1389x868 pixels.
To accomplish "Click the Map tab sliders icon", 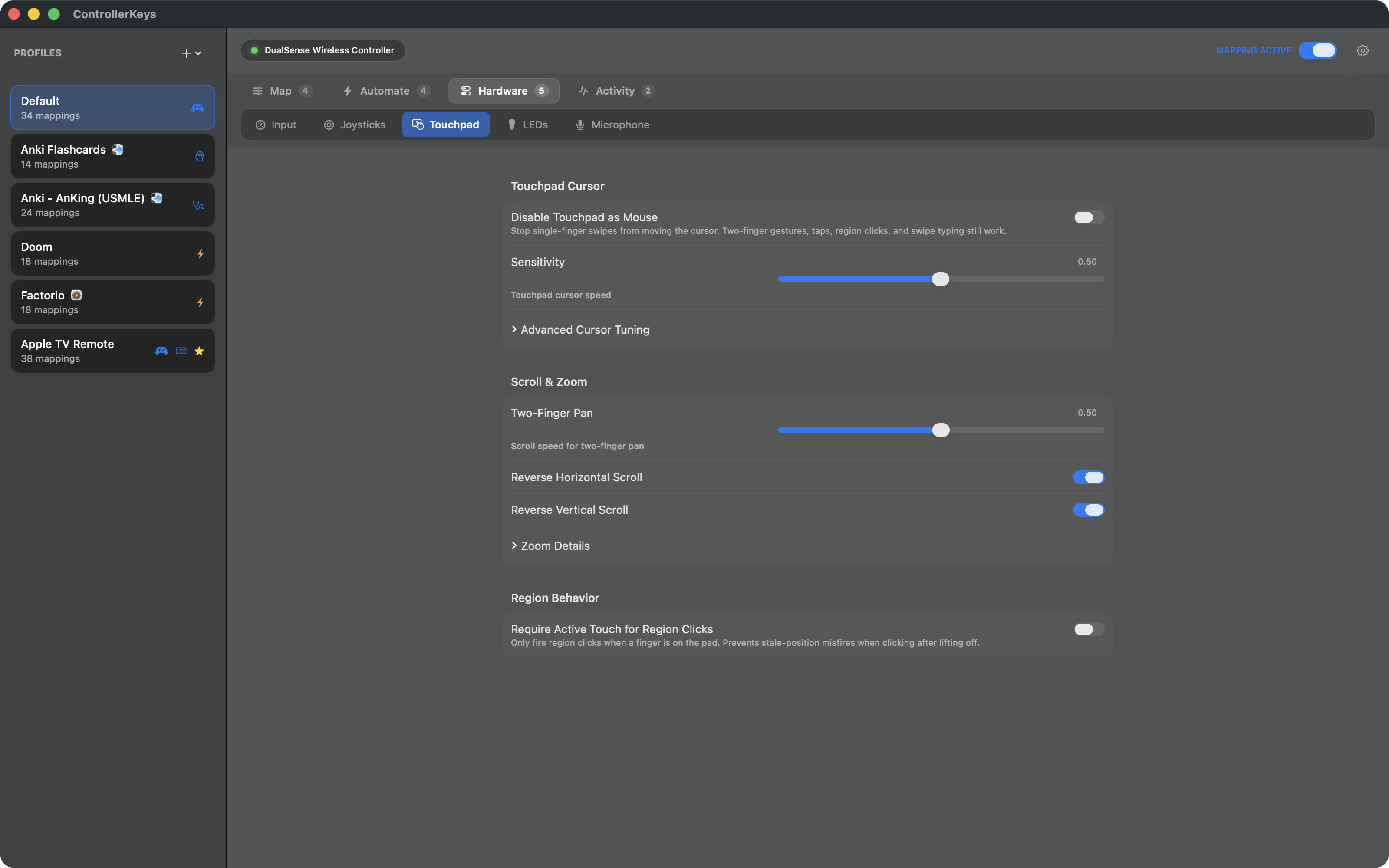I will pos(258,91).
